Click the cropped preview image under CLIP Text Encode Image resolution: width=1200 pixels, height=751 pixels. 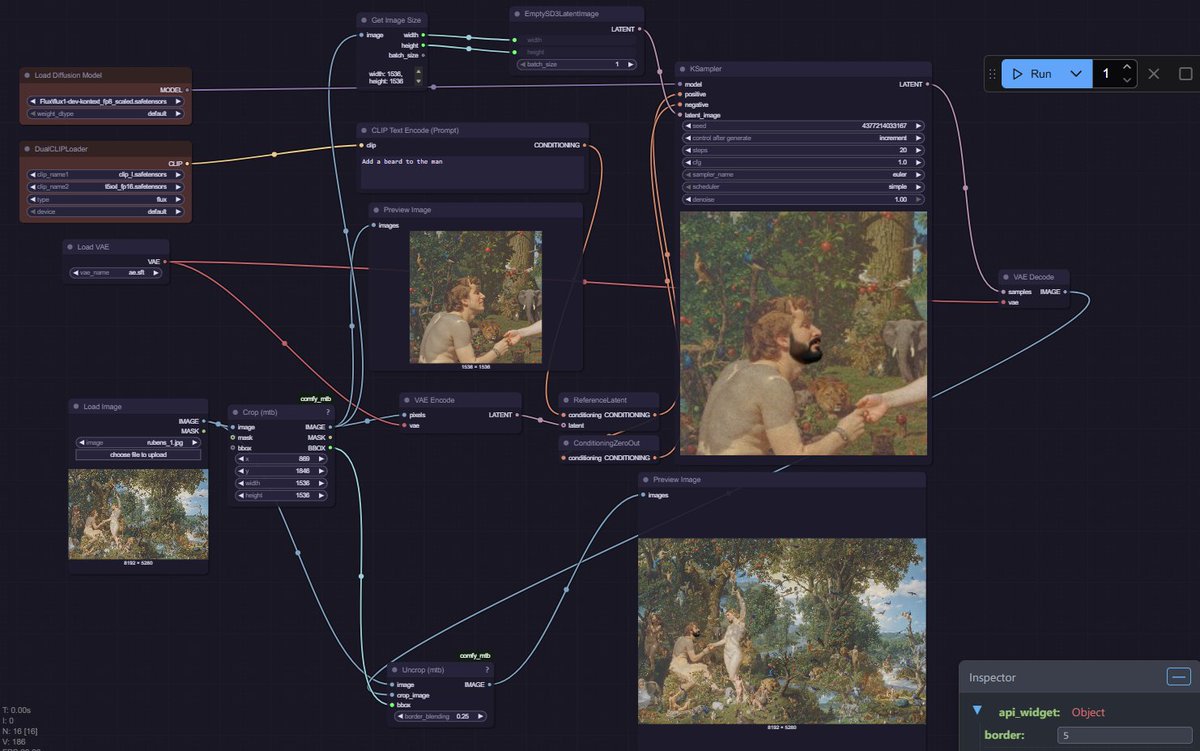pos(475,297)
